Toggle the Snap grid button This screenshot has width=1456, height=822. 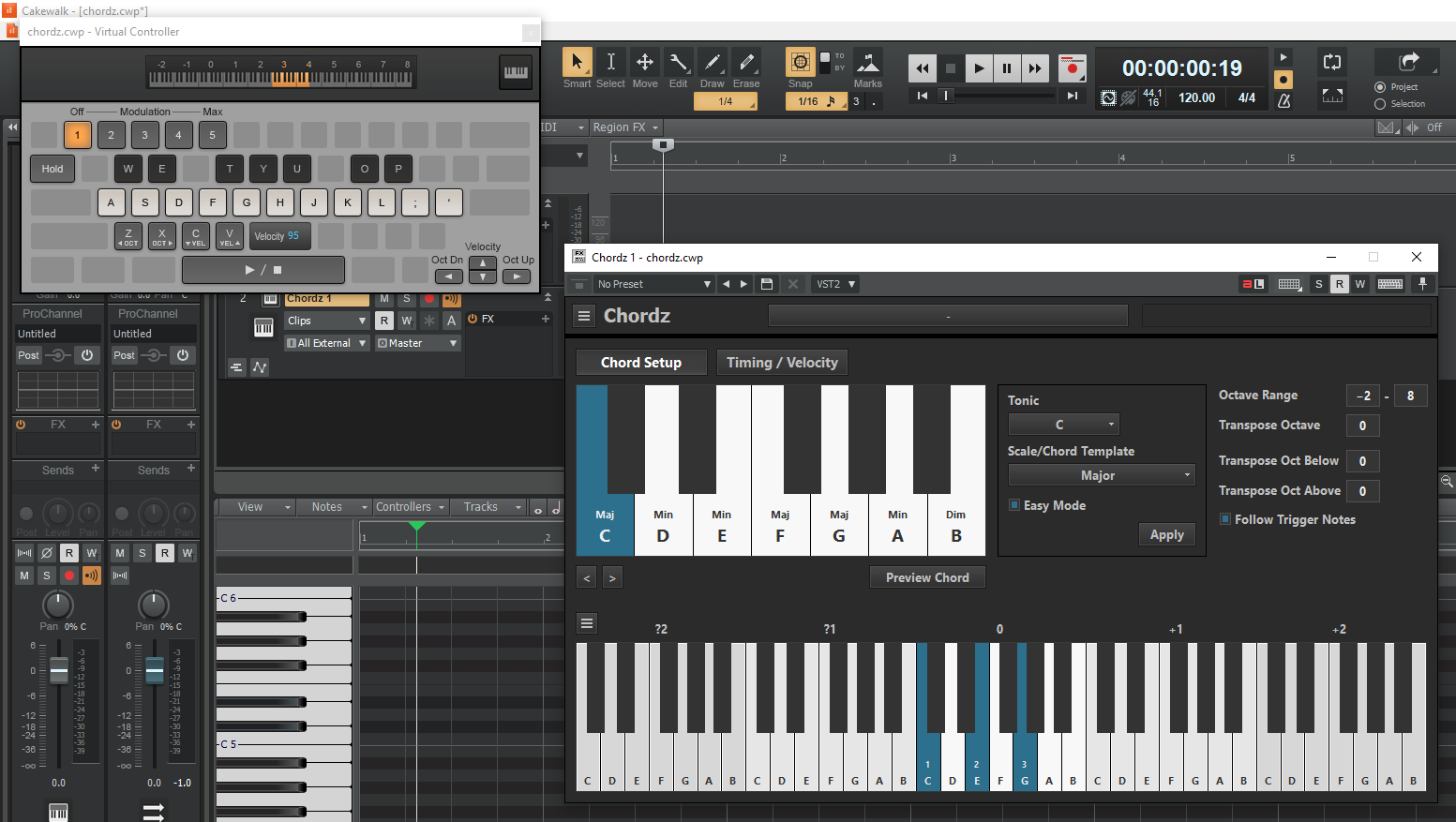pyautogui.click(x=800, y=62)
